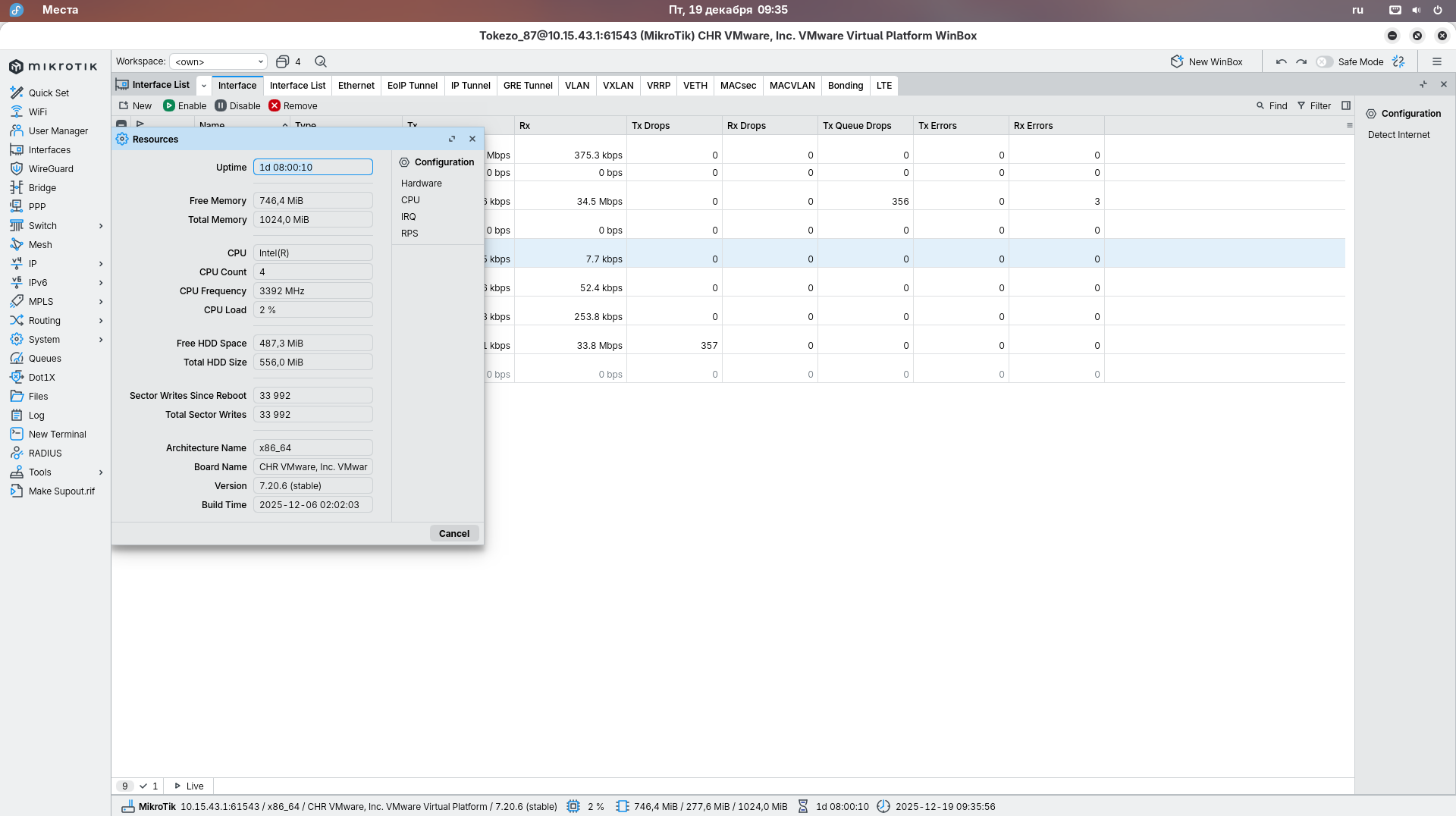
Task: Click the Redo arrow icon
Action: click(x=1301, y=61)
